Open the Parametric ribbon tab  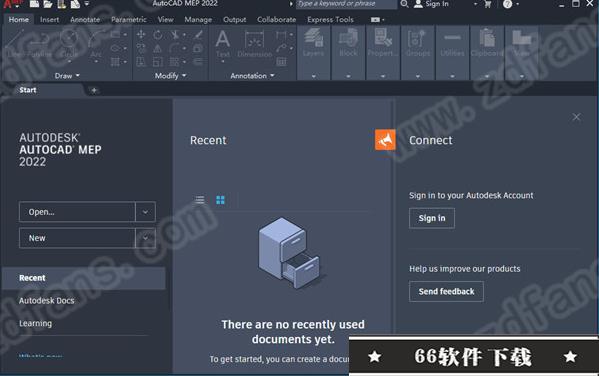click(x=129, y=19)
